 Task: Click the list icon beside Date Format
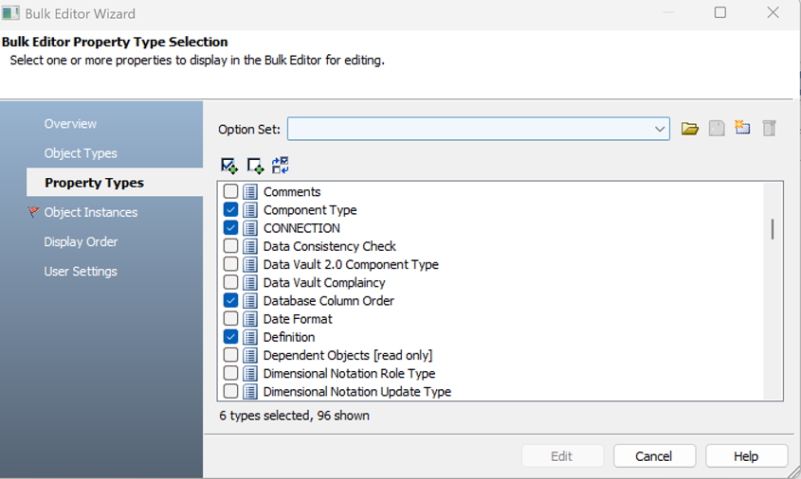pyautogui.click(x=250, y=319)
